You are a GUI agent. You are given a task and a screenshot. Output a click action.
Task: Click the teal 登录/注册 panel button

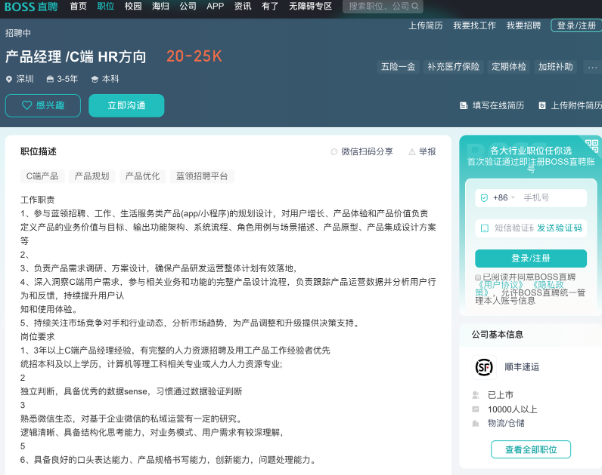click(531, 258)
